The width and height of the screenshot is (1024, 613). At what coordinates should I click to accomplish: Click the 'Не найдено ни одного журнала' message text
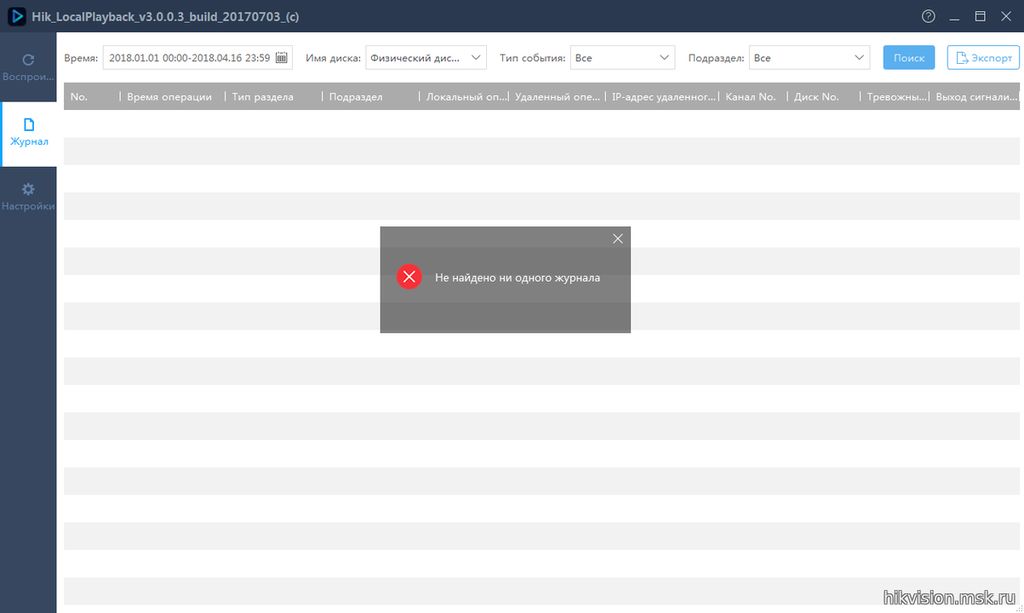pos(517,277)
